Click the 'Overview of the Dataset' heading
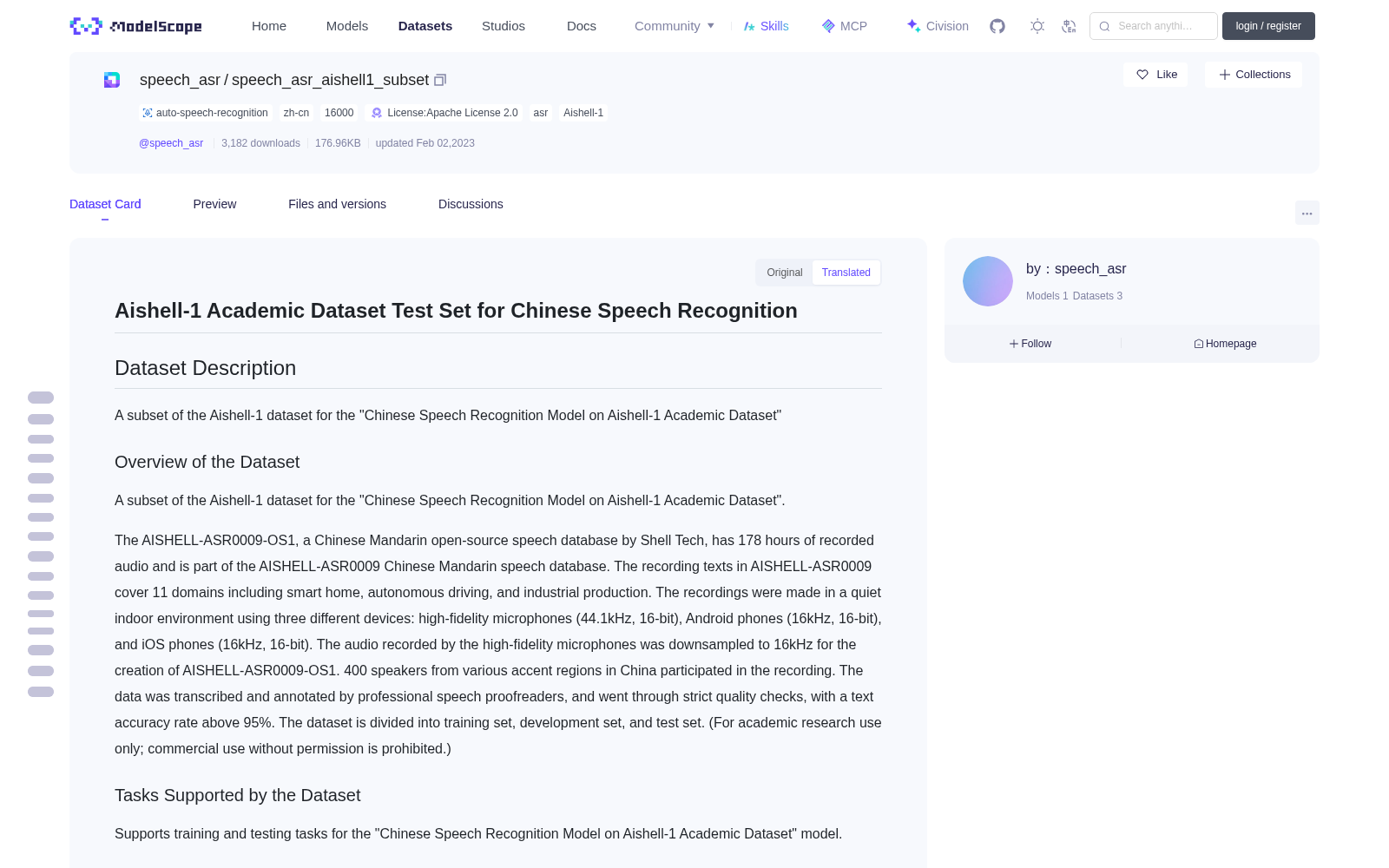Screen dimensions: 1389x868 point(207,463)
